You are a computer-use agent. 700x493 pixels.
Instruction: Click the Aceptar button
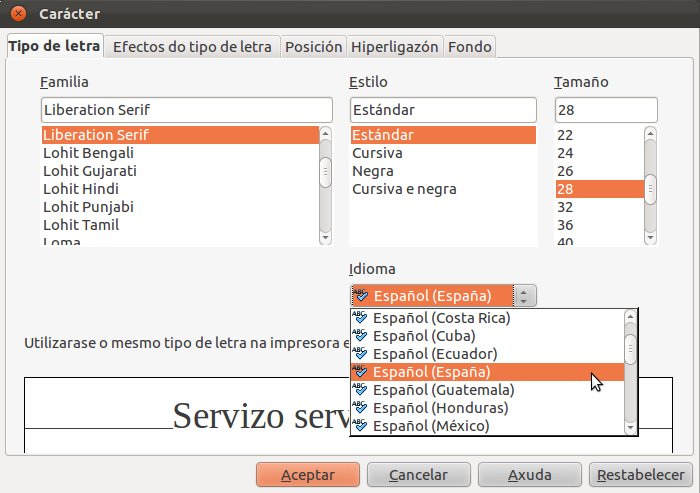click(x=308, y=475)
